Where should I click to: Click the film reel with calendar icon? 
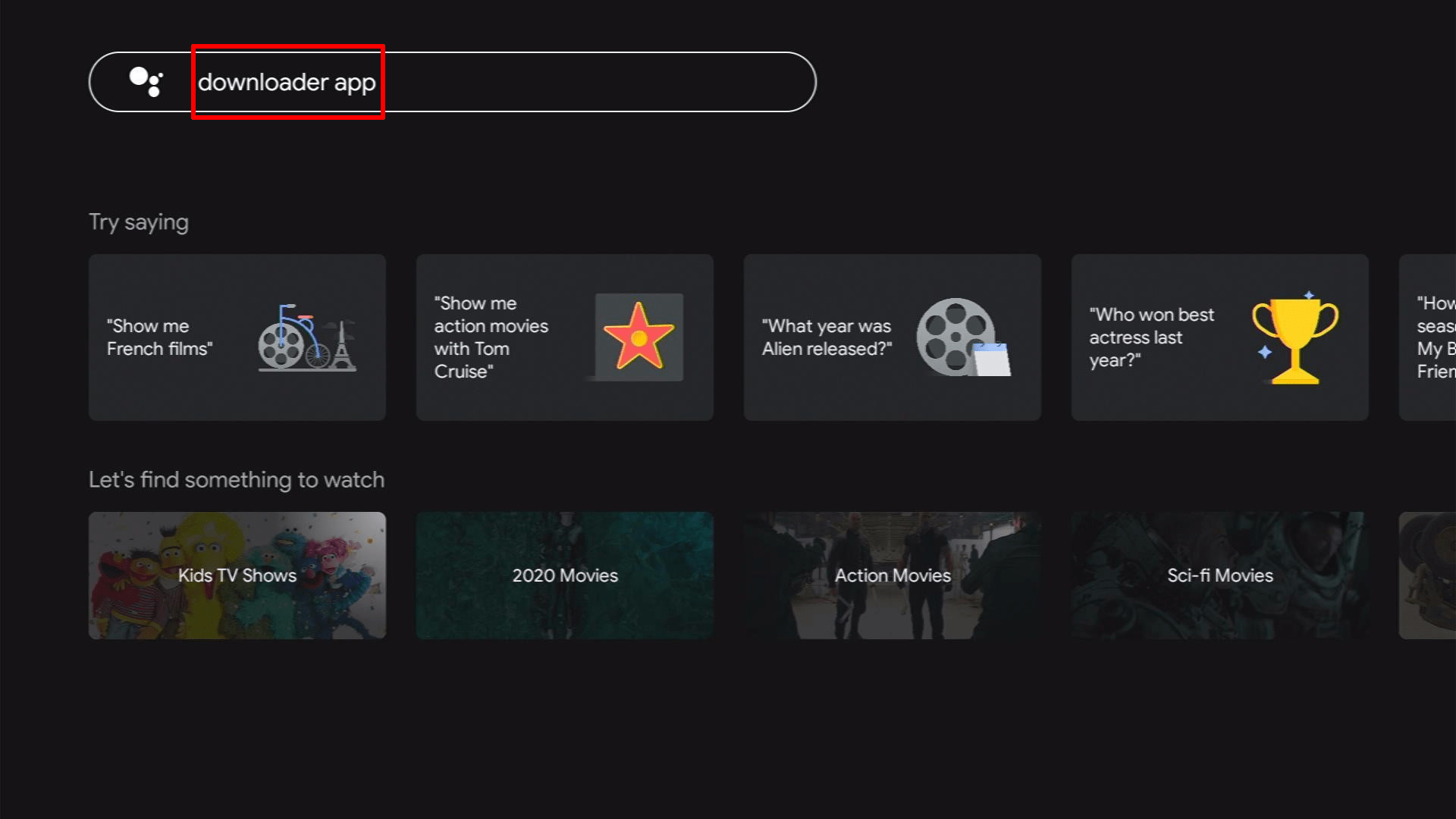point(963,337)
